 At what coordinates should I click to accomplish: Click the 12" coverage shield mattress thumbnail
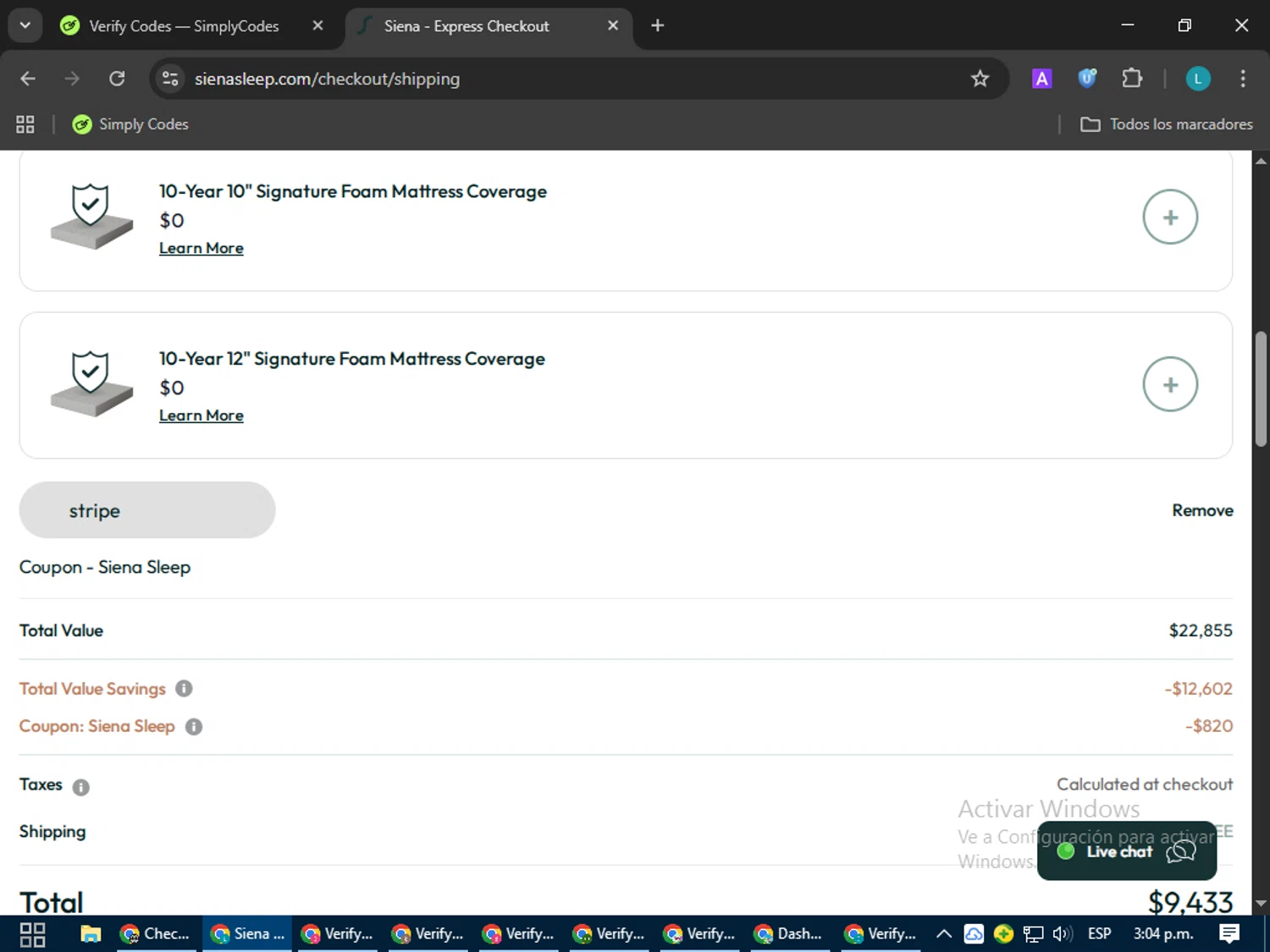(91, 383)
